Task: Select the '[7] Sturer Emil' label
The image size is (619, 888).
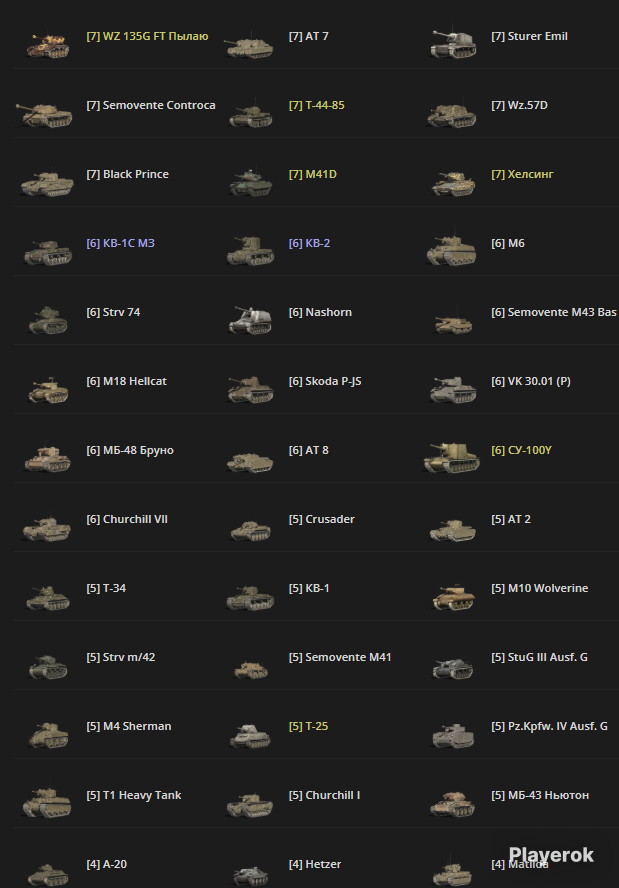Action: (529, 36)
